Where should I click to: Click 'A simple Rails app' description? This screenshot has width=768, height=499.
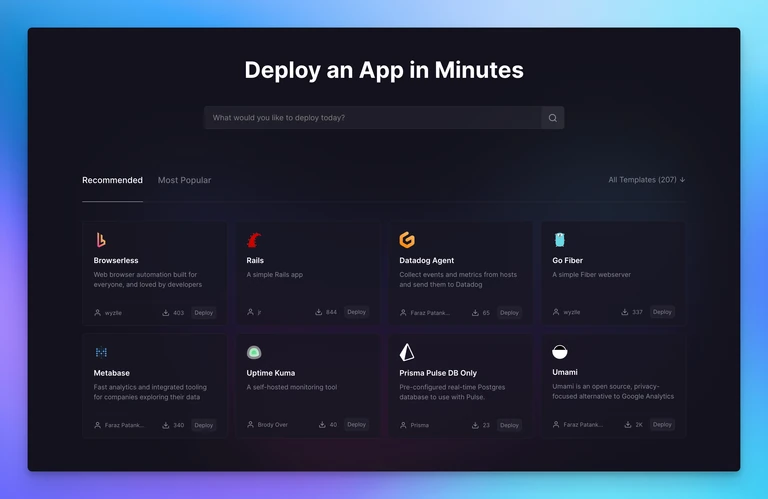(275, 275)
